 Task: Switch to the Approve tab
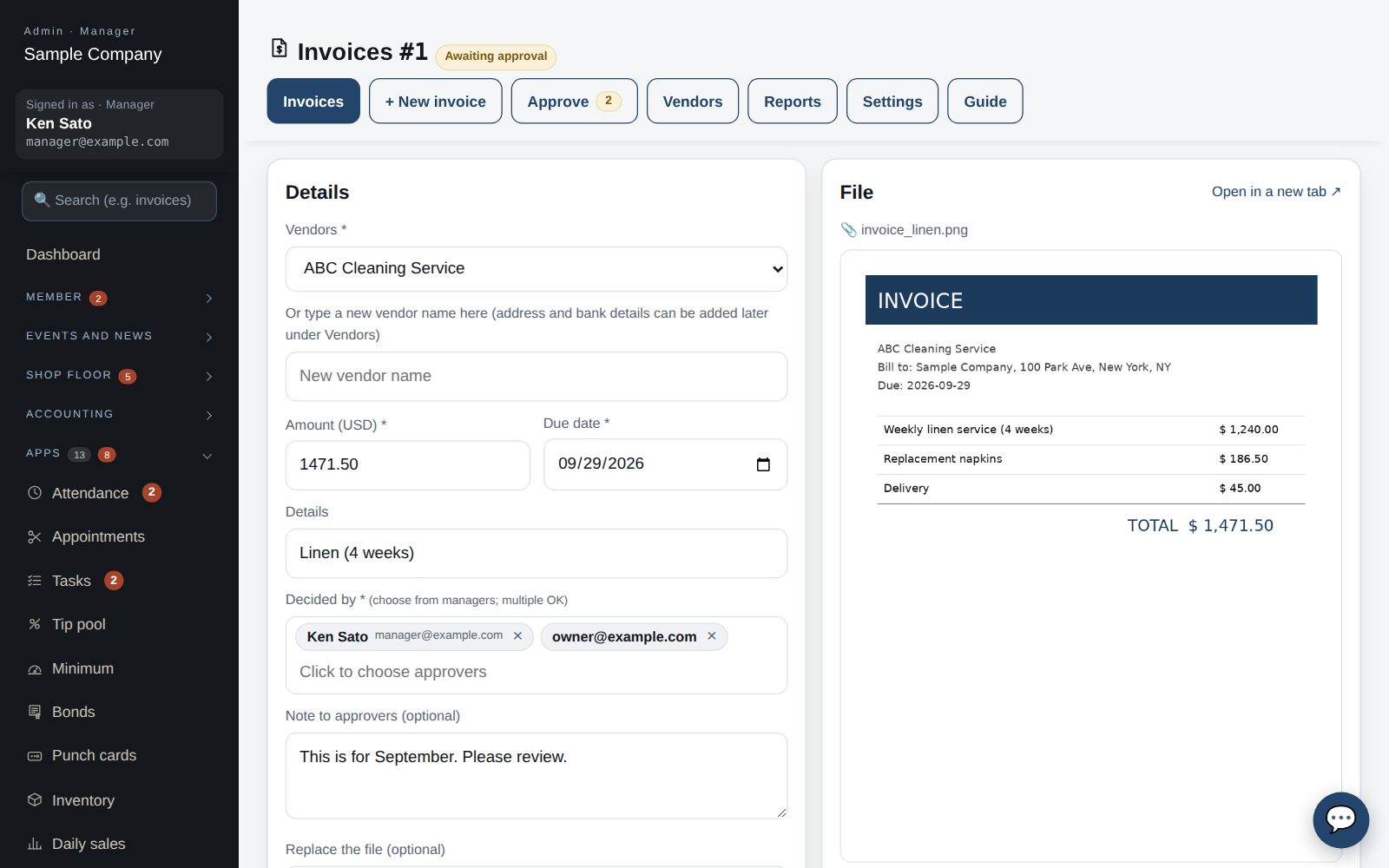574,102
